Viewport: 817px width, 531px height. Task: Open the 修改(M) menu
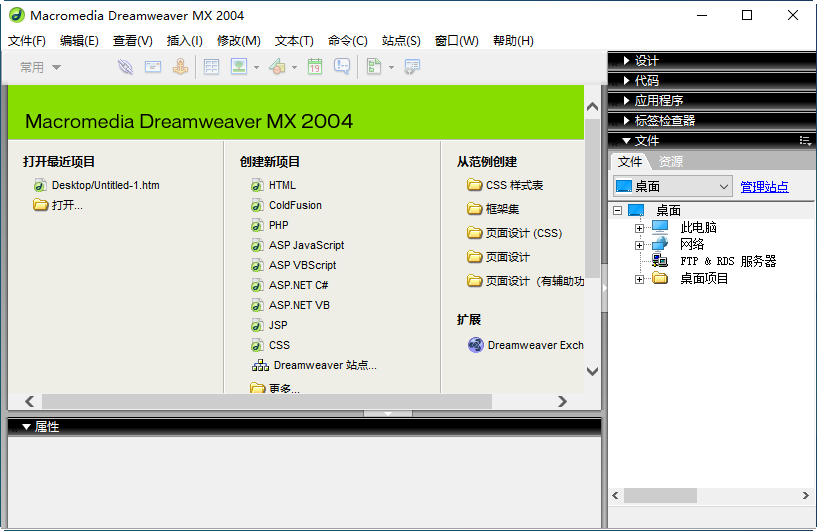tap(239, 41)
